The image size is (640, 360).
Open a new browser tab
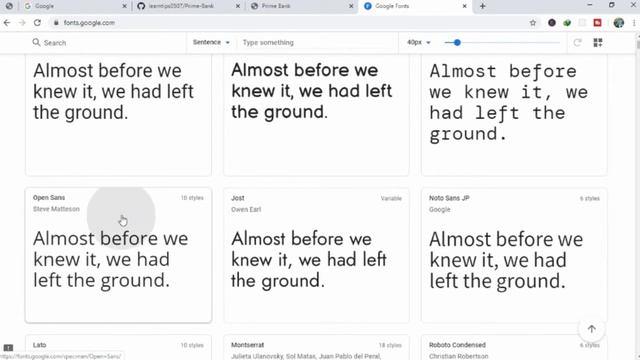482,6
